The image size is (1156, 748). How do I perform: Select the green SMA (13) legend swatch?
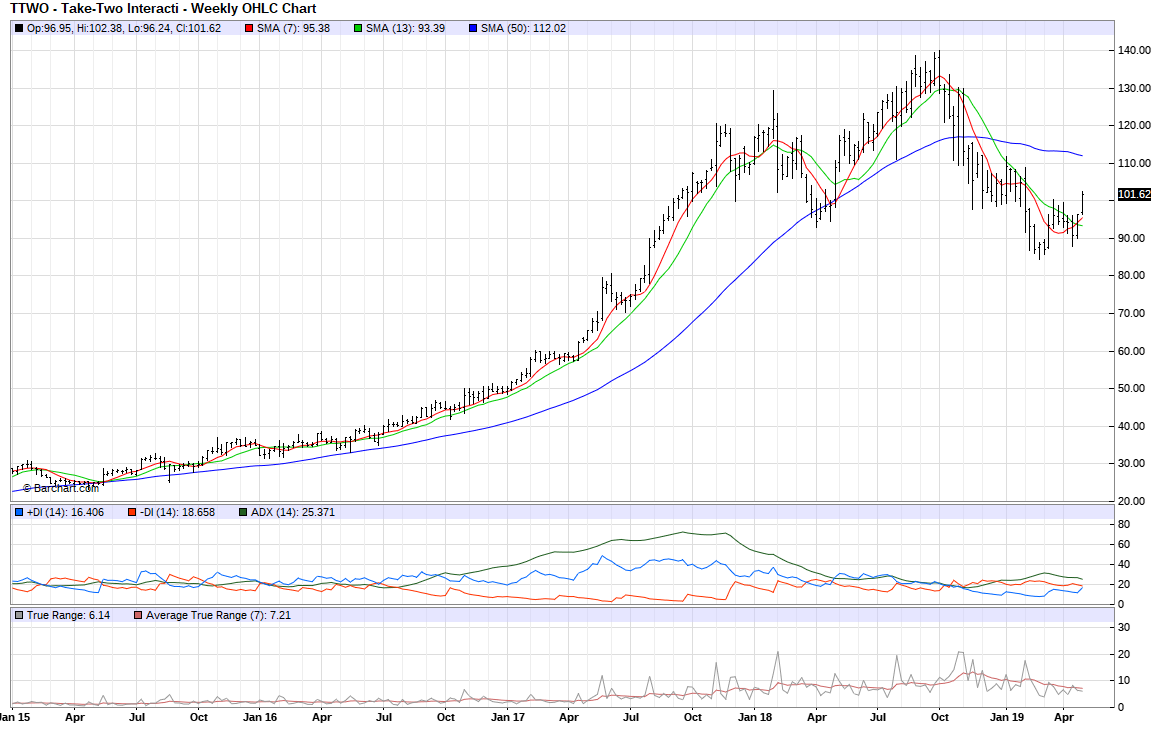(358, 29)
